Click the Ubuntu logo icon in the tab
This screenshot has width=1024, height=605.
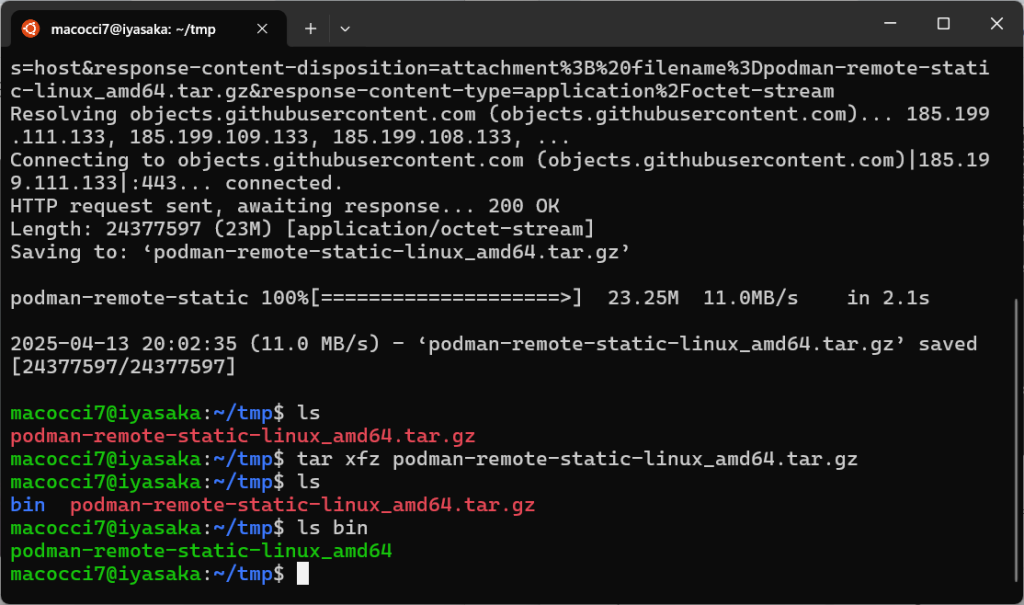30,29
